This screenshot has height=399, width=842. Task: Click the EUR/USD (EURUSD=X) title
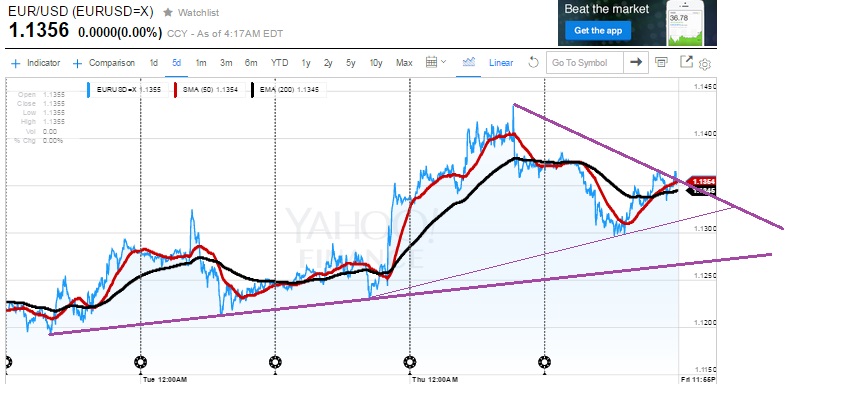[81, 11]
